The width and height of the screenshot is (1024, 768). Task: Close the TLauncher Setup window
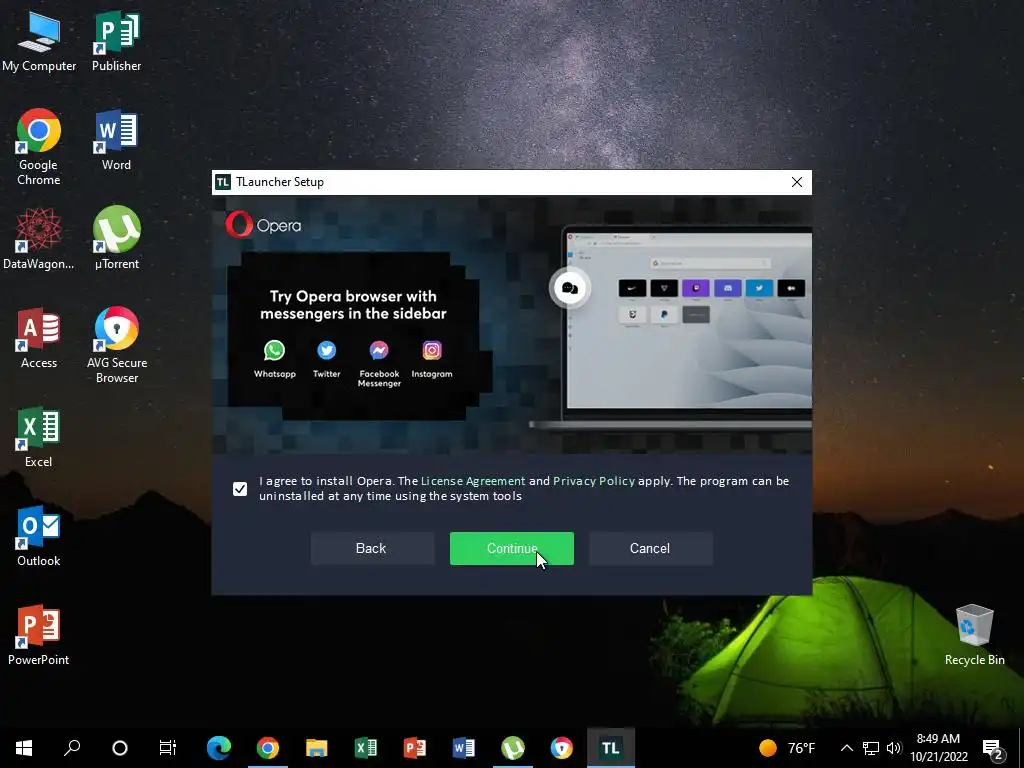(x=797, y=182)
